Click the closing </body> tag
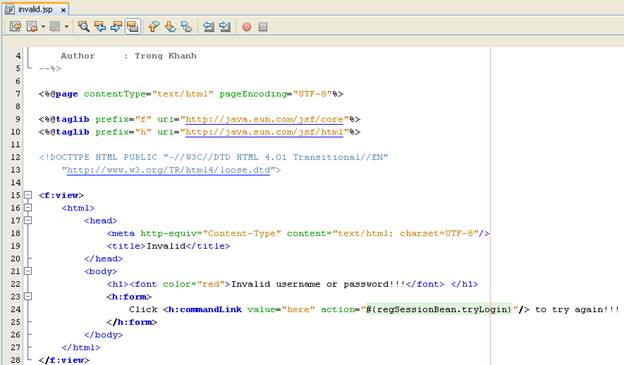Image resolution: width=624 pixels, height=365 pixels. (x=103, y=335)
